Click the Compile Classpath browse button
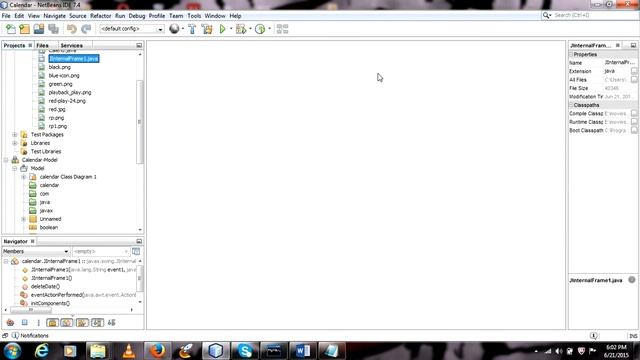This screenshot has width=640, height=360. [x=634, y=113]
